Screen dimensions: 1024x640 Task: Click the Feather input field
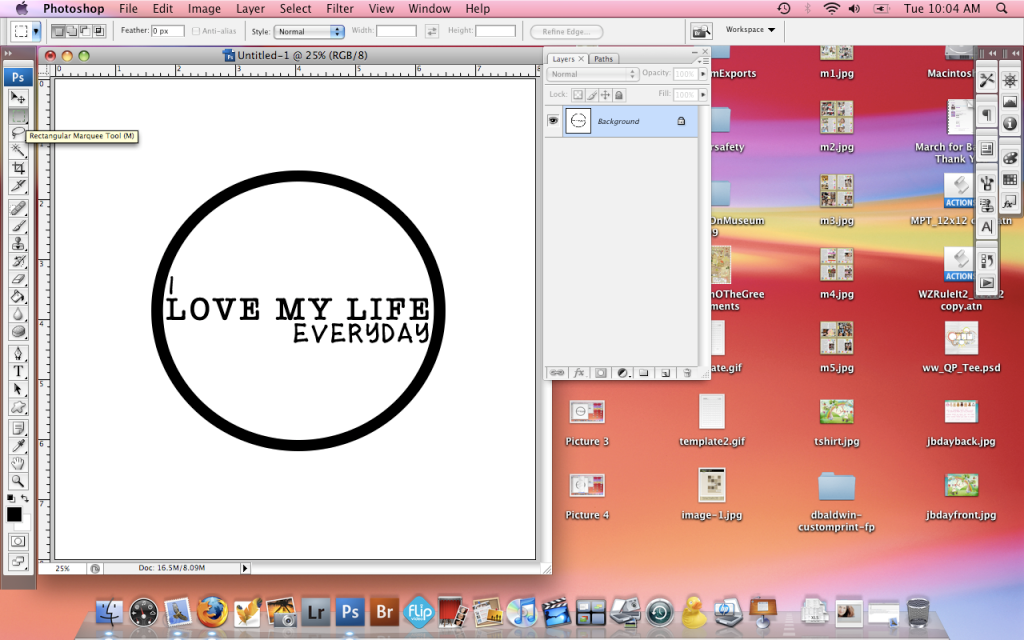pyautogui.click(x=167, y=31)
